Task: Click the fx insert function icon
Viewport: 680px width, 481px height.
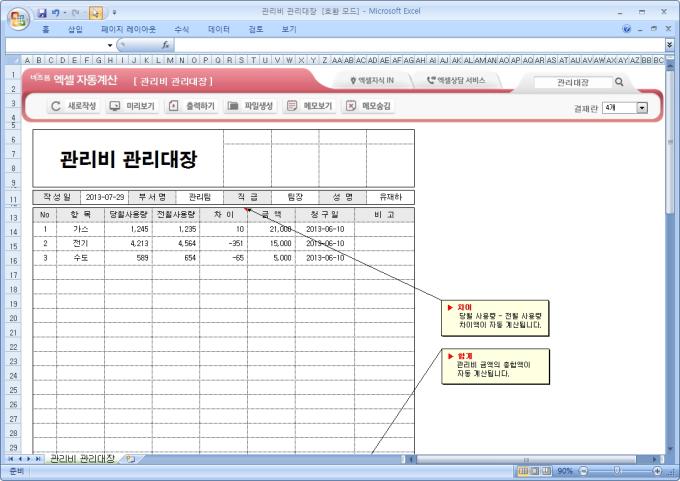Action: 165,45
